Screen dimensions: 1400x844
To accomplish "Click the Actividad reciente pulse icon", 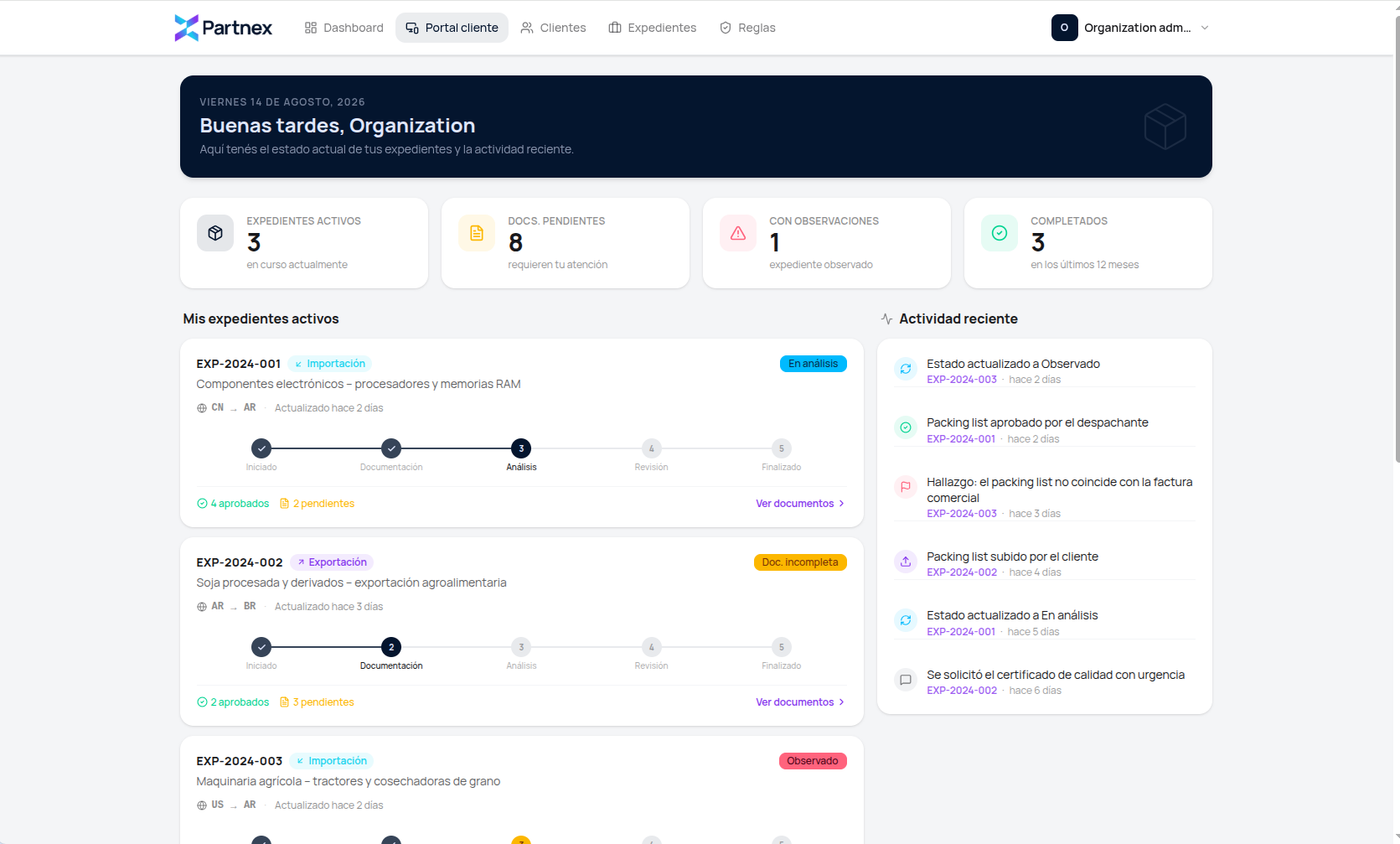I will pyautogui.click(x=886, y=319).
